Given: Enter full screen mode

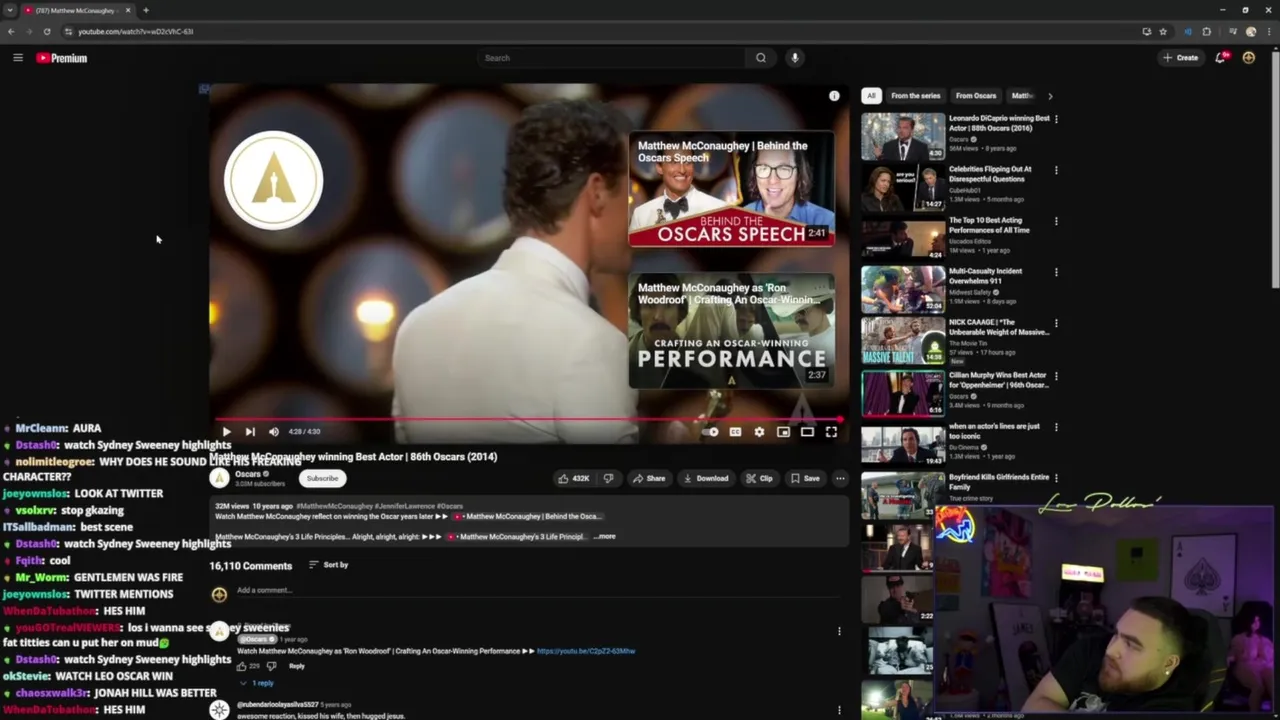Looking at the screenshot, I should pos(831,432).
